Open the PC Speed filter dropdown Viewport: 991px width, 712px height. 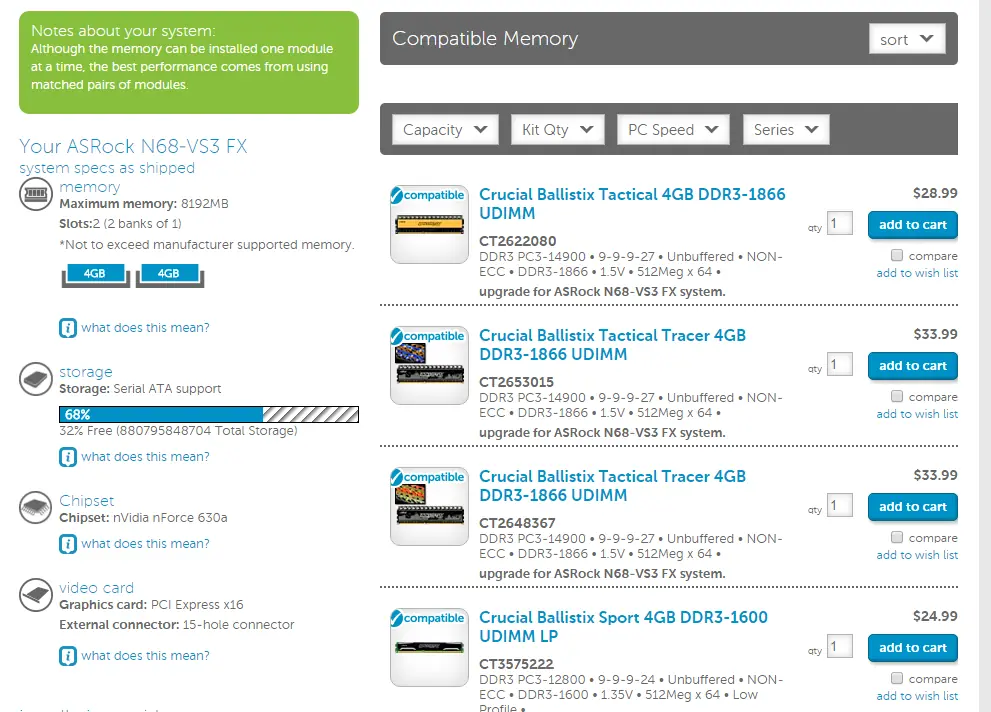[673, 130]
